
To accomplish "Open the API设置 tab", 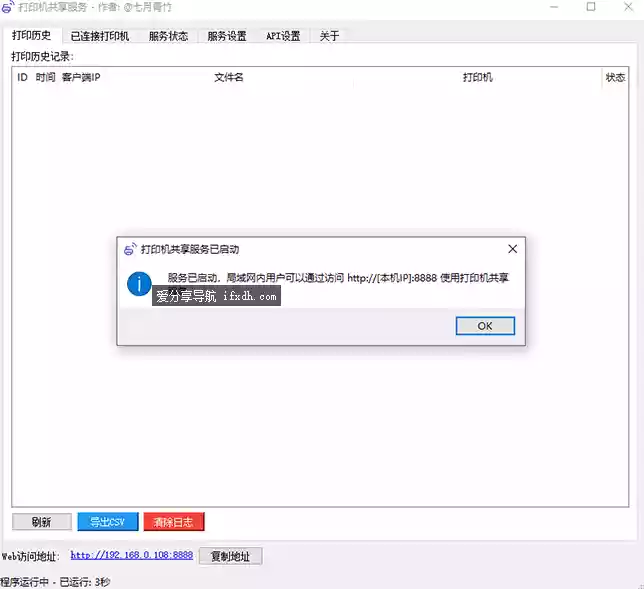I will click(x=283, y=36).
